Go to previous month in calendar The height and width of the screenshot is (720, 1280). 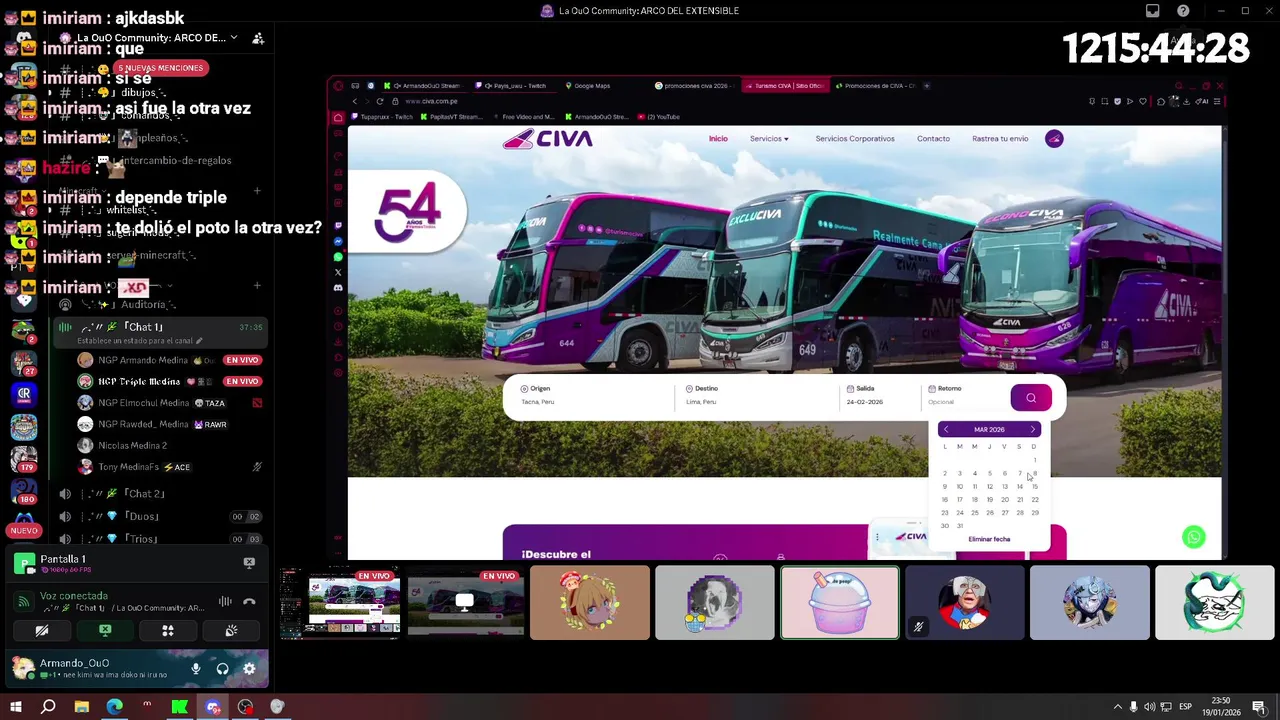pyautogui.click(x=946, y=429)
